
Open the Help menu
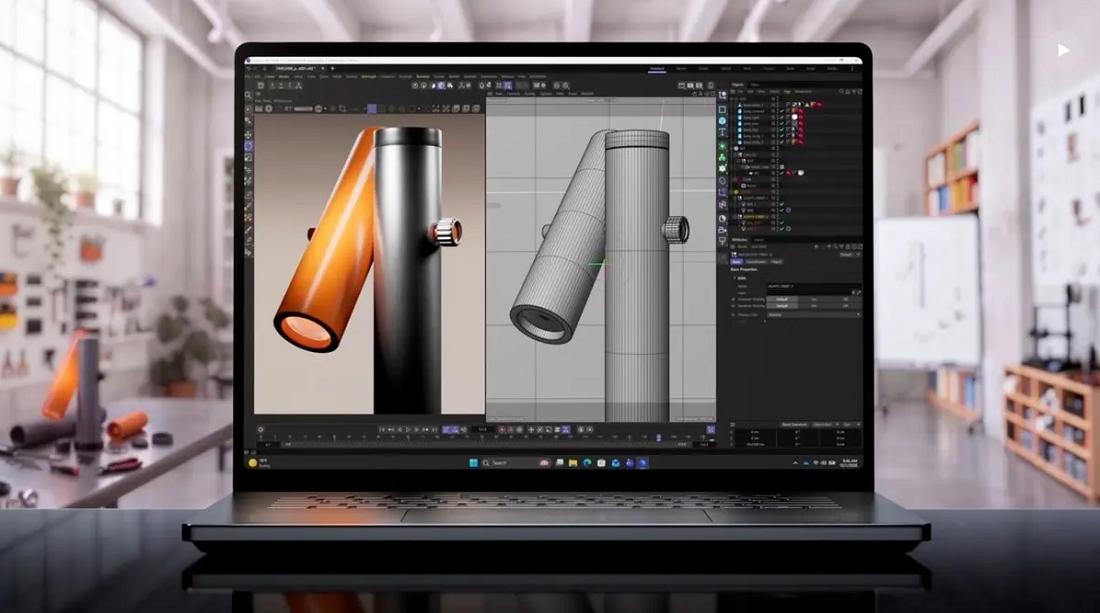tap(521, 76)
